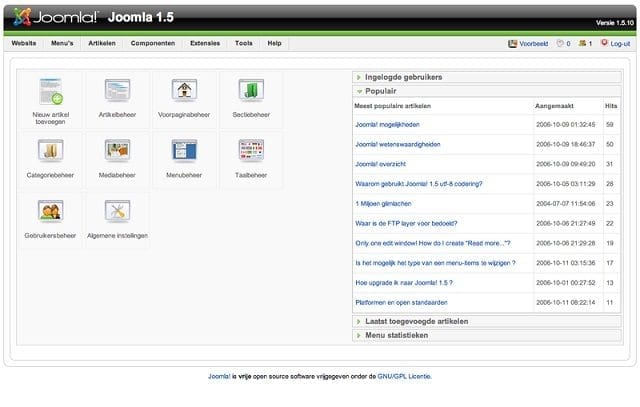The height and width of the screenshot is (407, 640).
Task: Click the Log-uit link
Action: (620, 44)
